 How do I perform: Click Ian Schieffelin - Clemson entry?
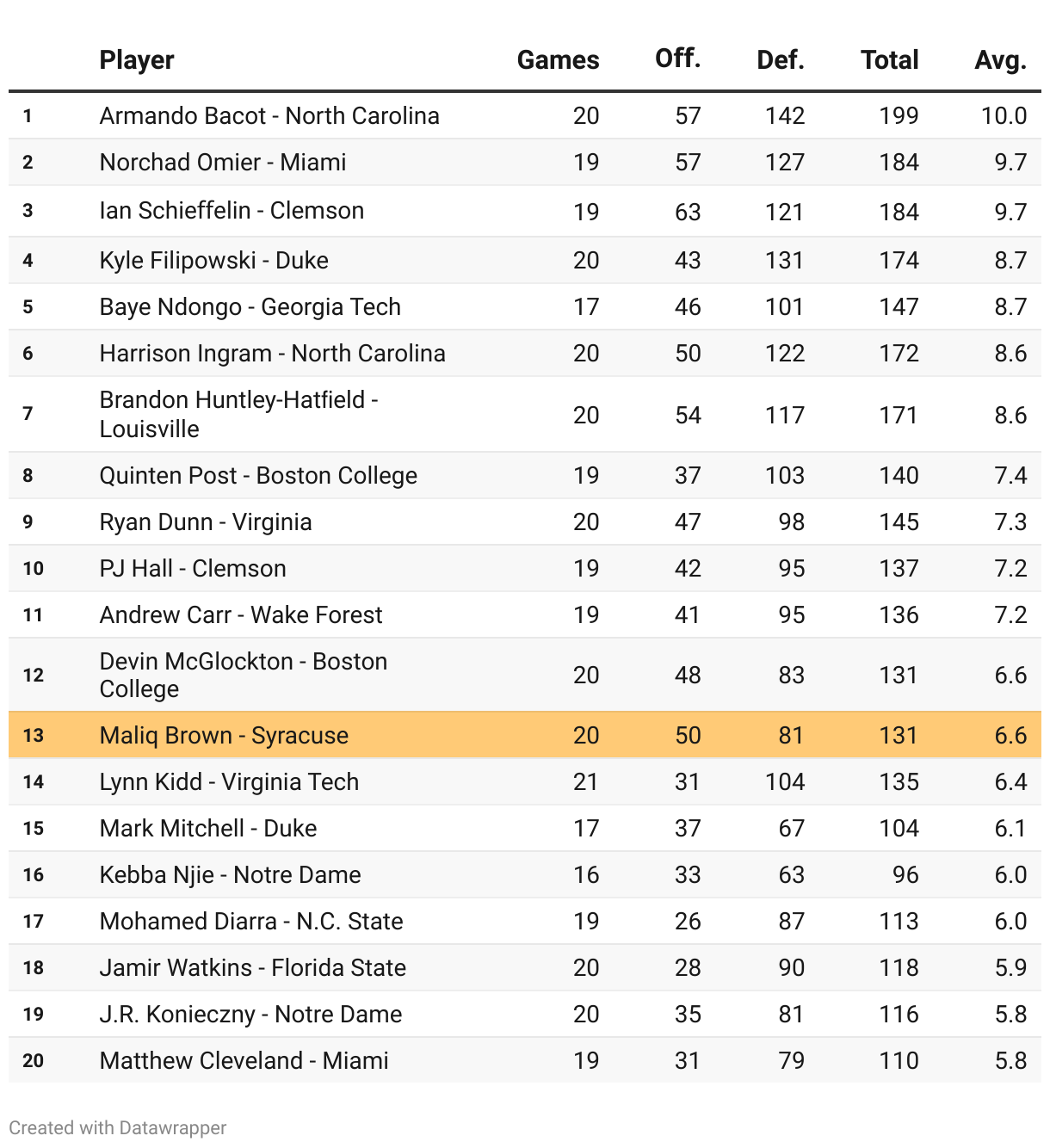tap(232, 211)
